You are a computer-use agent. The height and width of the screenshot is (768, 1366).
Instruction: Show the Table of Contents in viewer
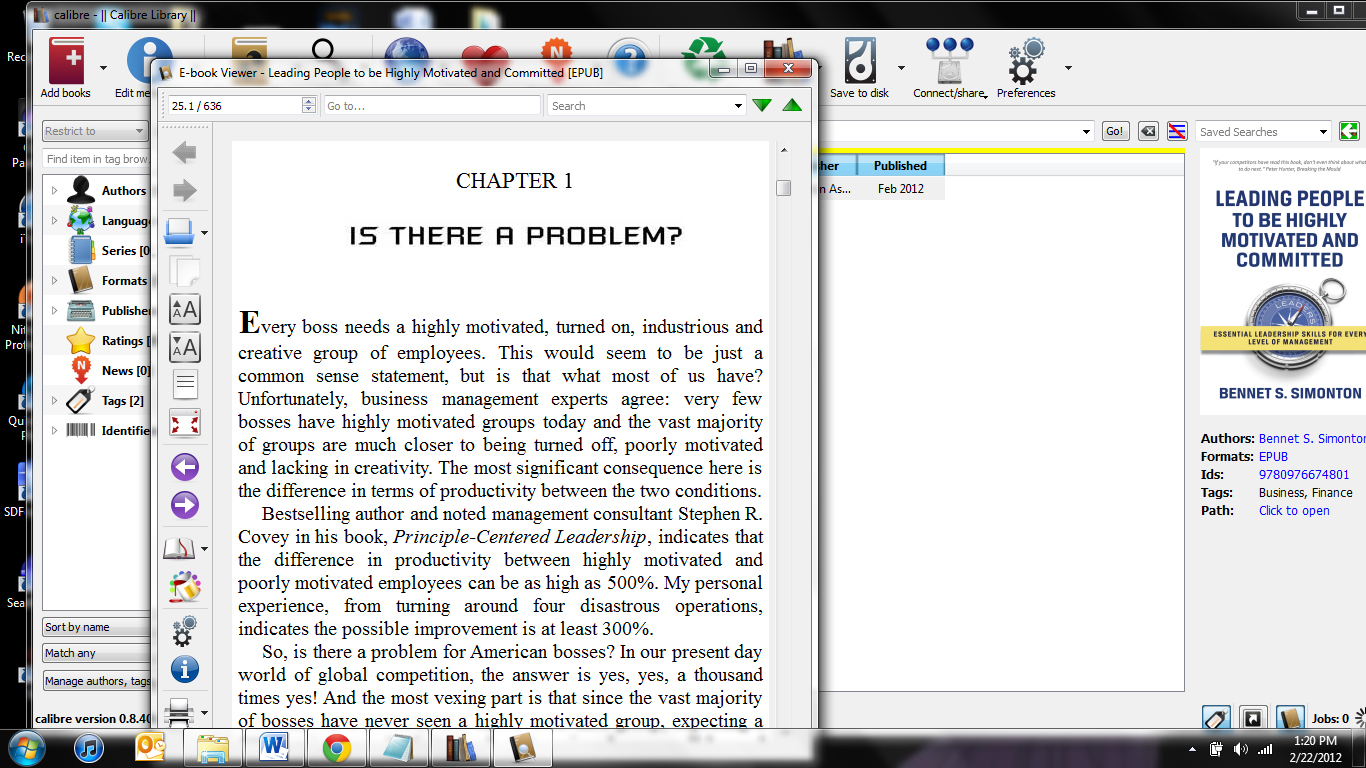click(185, 385)
